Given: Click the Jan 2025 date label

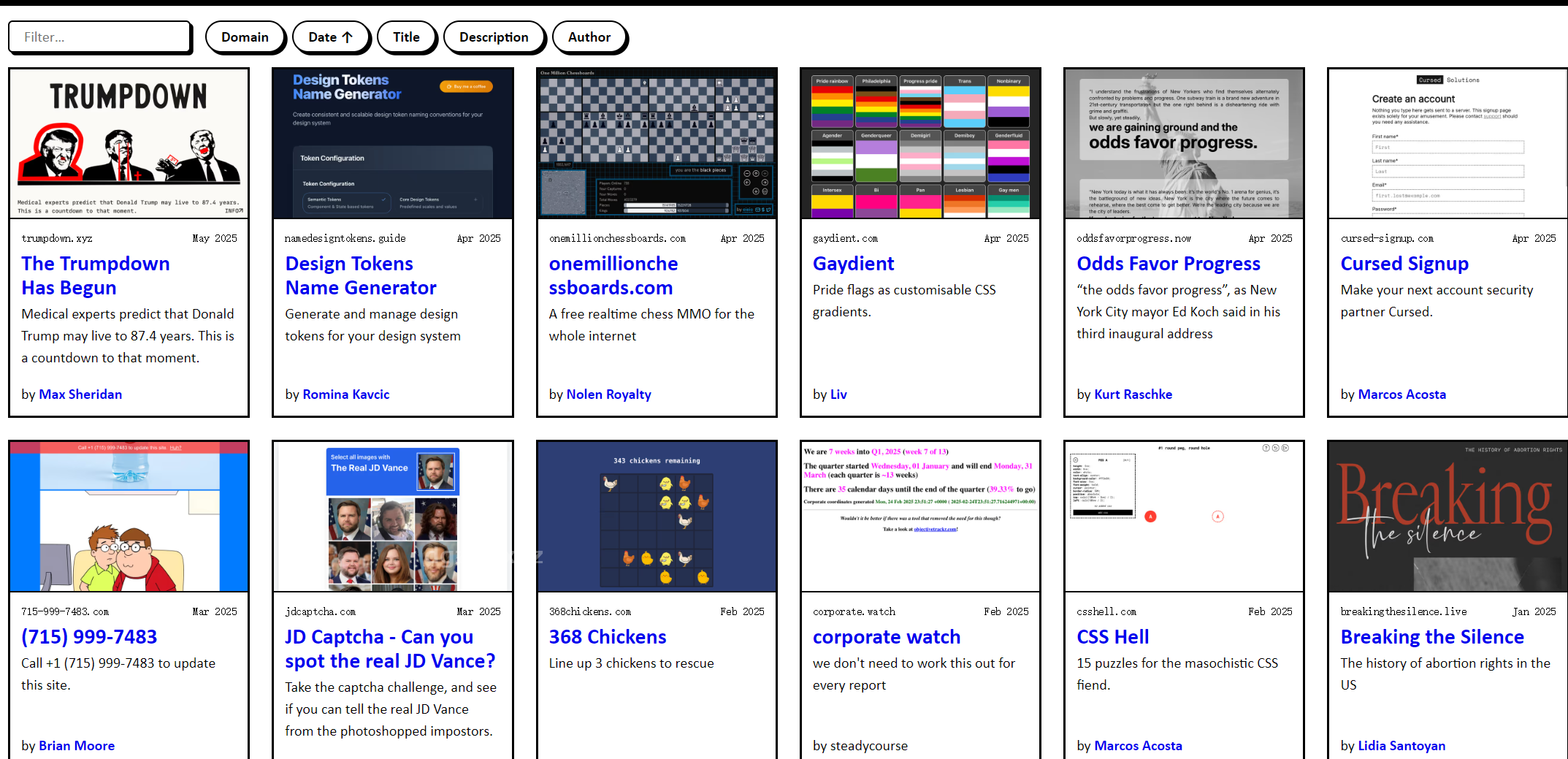Looking at the screenshot, I should pyautogui.click(x=1534, y=612).
